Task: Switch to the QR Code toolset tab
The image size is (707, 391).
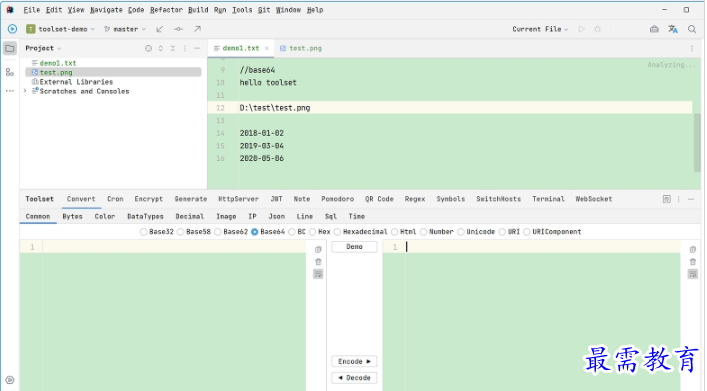Action: pyautogui.click(x=379, y=199)
